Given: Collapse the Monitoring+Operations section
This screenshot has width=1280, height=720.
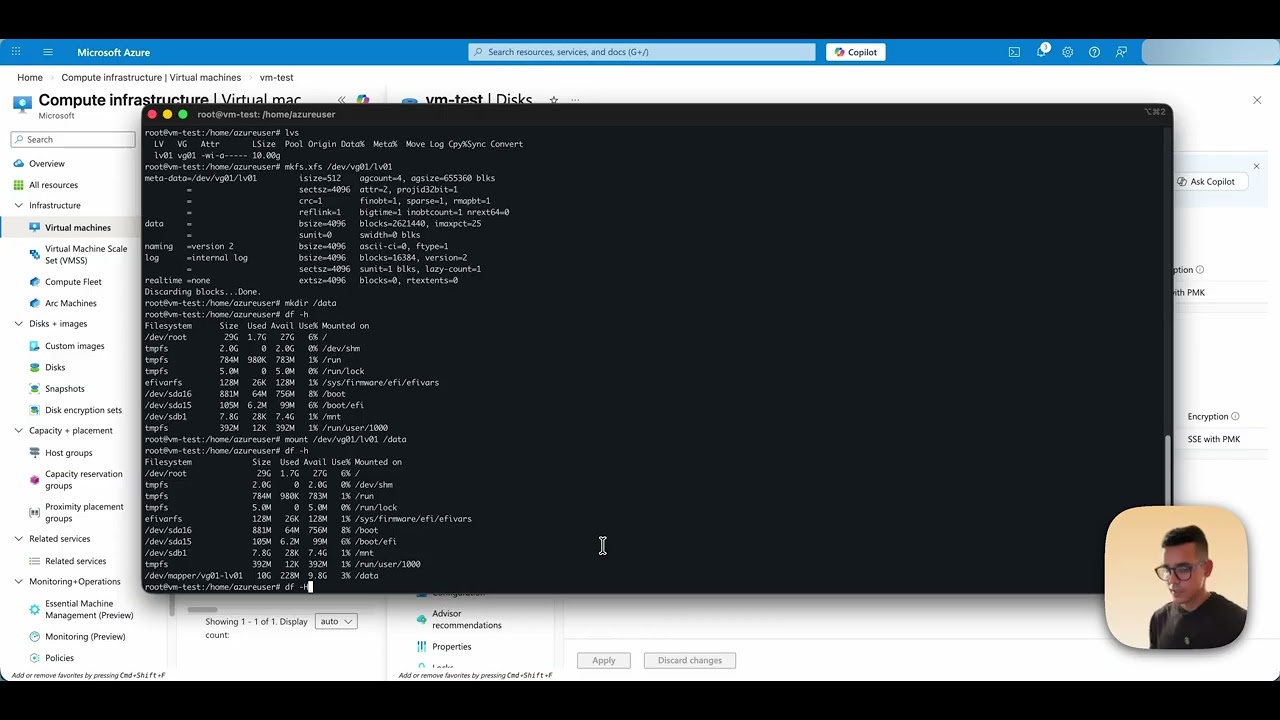Looking at the screenshot, I should 19,582.
